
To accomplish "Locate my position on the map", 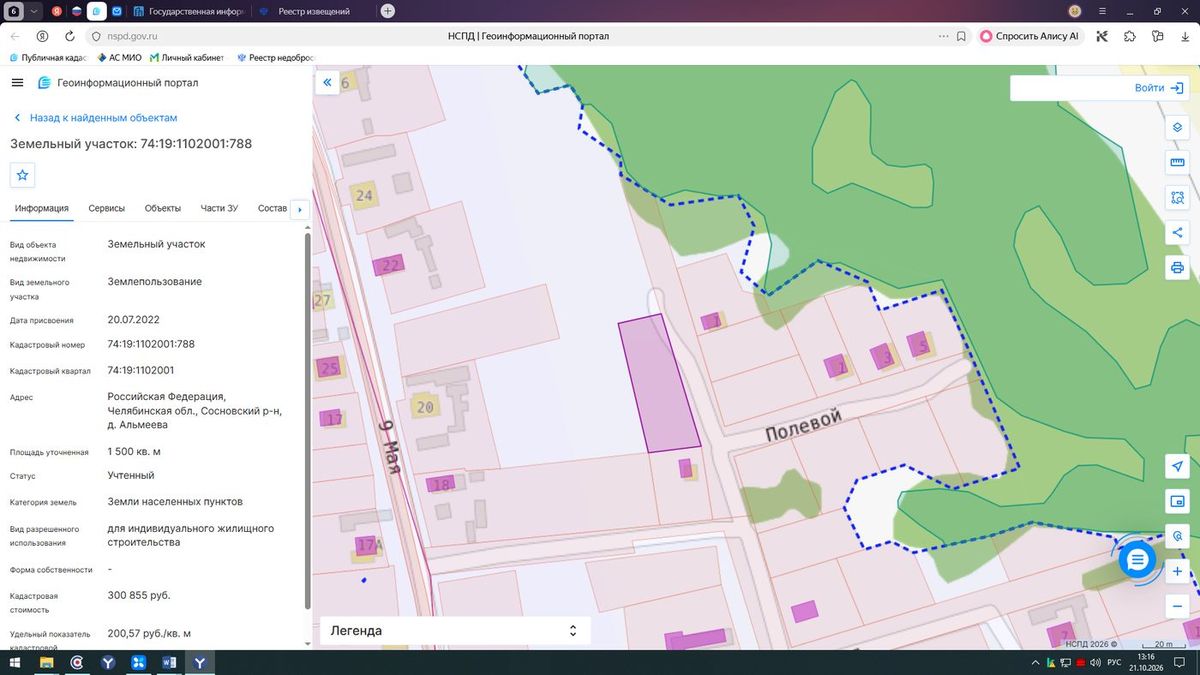I will 1177,467.
